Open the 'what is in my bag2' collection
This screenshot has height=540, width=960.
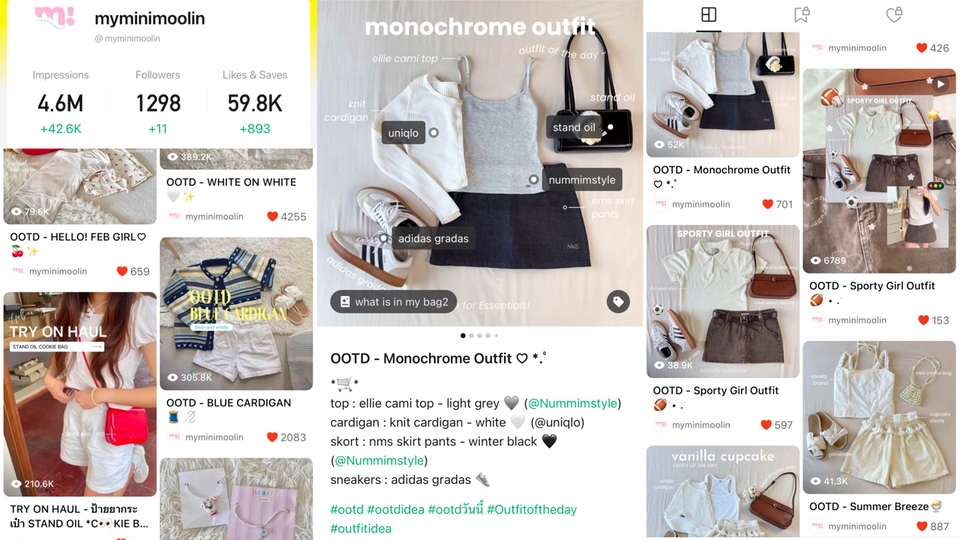(394, 302)
